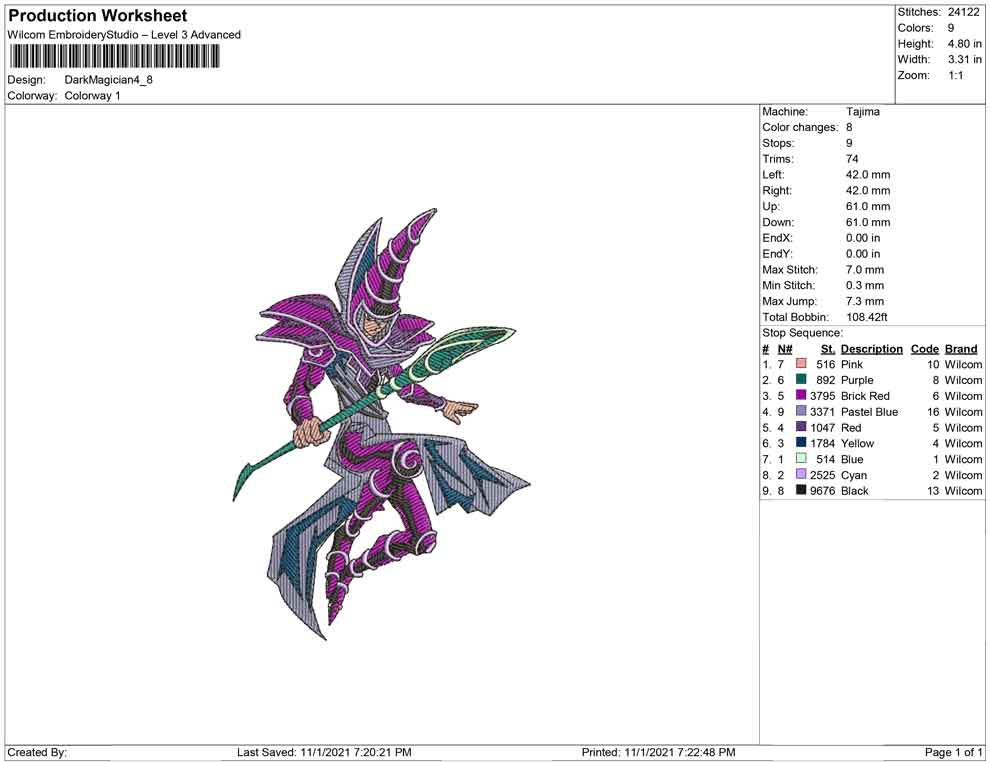Image resolution: width=990 pixels, height=762 pixels.
Task: Click the Purple row teal color swatch
Action: (801, 379)
